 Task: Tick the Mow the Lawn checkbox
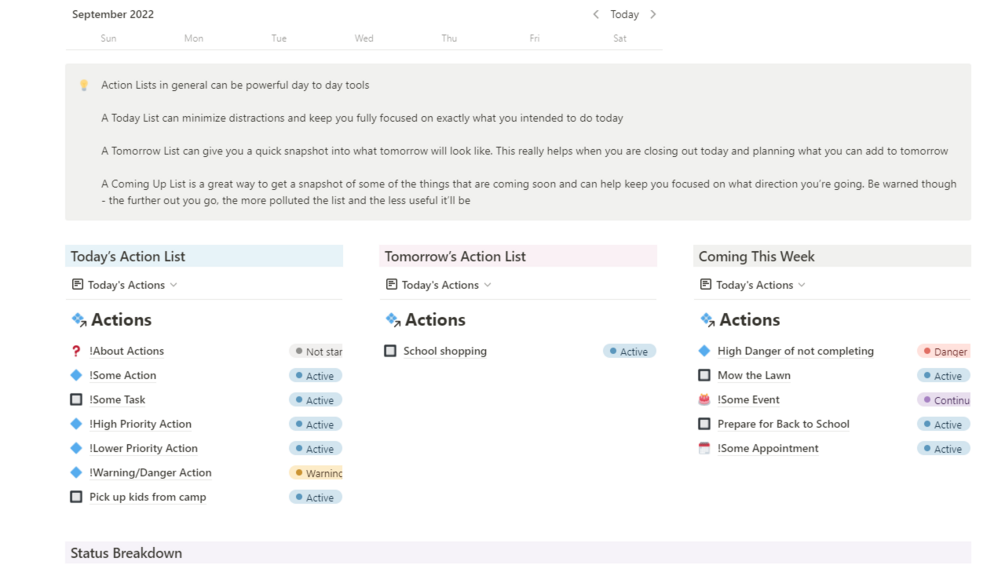click(x=704, y=375)
